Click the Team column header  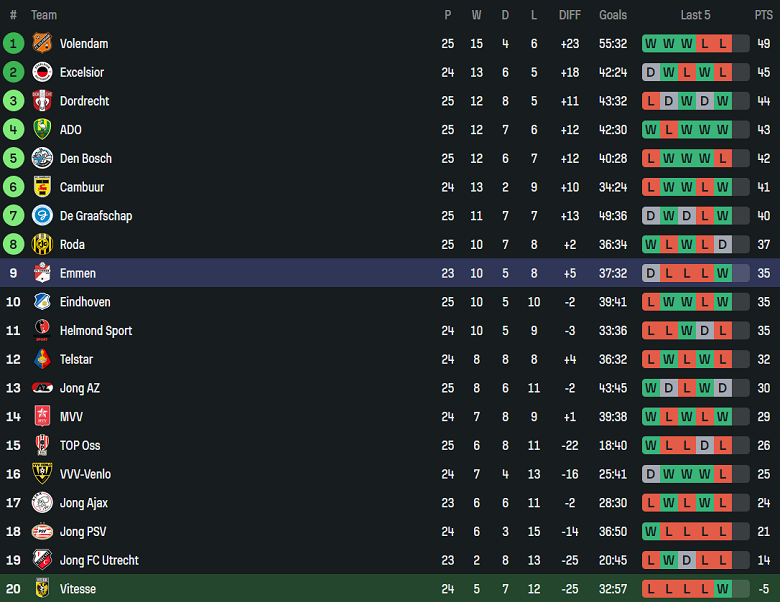pos(44,15)
